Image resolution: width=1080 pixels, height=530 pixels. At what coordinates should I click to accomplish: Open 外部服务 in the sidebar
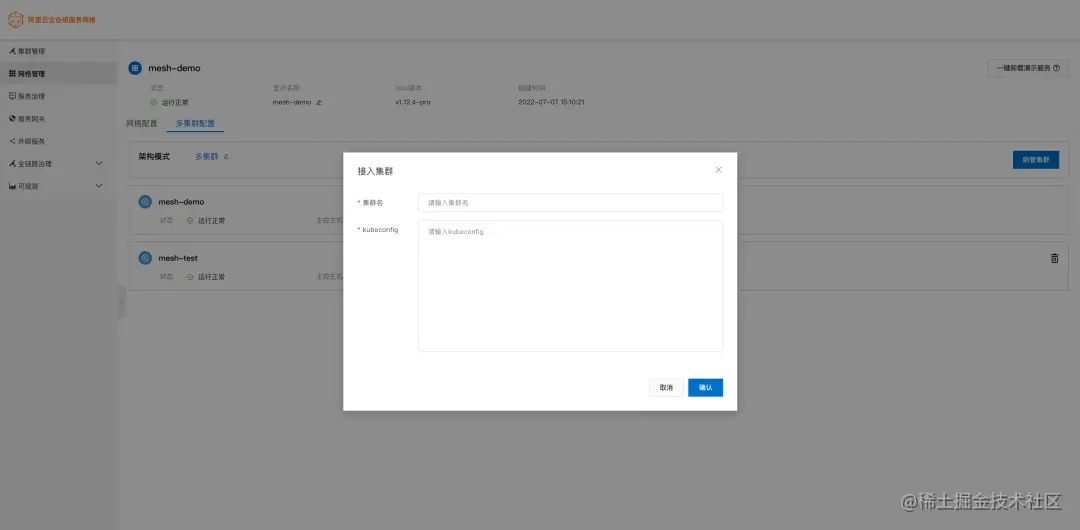[x=58, y=141]
